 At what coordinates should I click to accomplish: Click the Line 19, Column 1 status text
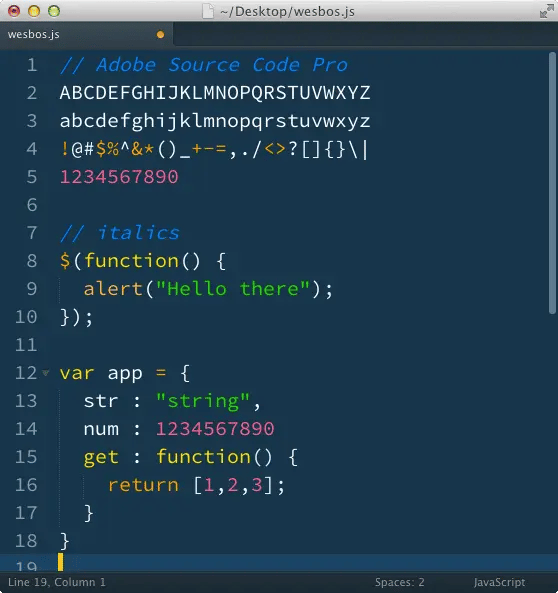pos(57,582)
